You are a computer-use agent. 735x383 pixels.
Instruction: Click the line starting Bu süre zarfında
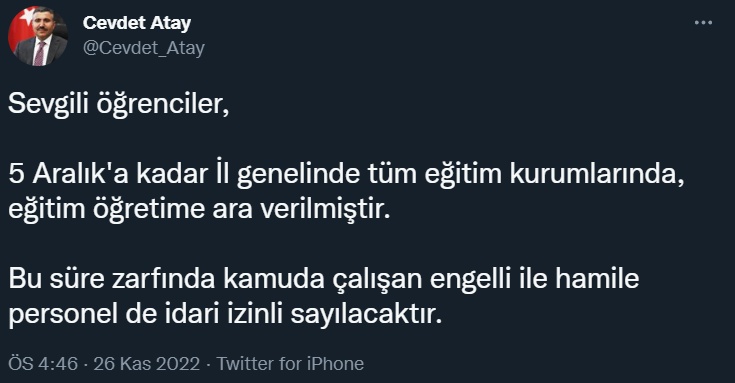[324, 279]
